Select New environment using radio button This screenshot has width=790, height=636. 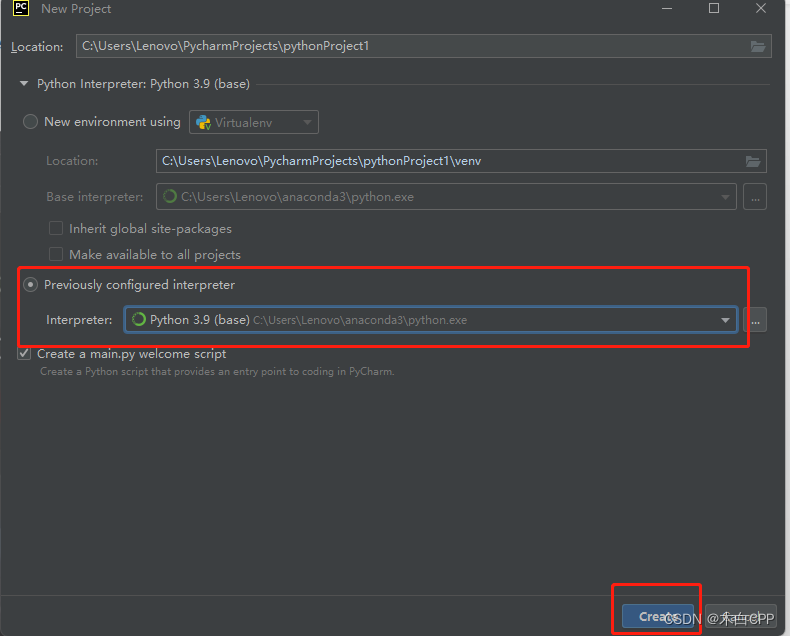30,122
